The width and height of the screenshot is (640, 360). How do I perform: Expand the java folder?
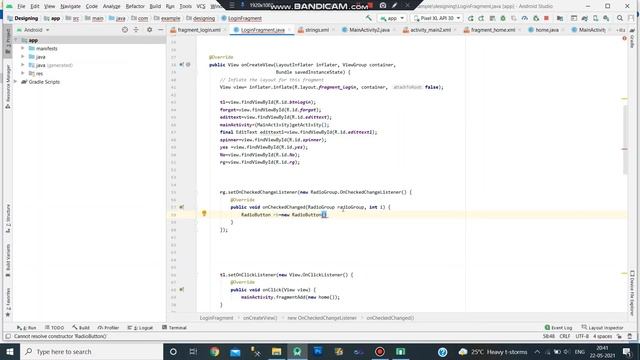point(23,57)
